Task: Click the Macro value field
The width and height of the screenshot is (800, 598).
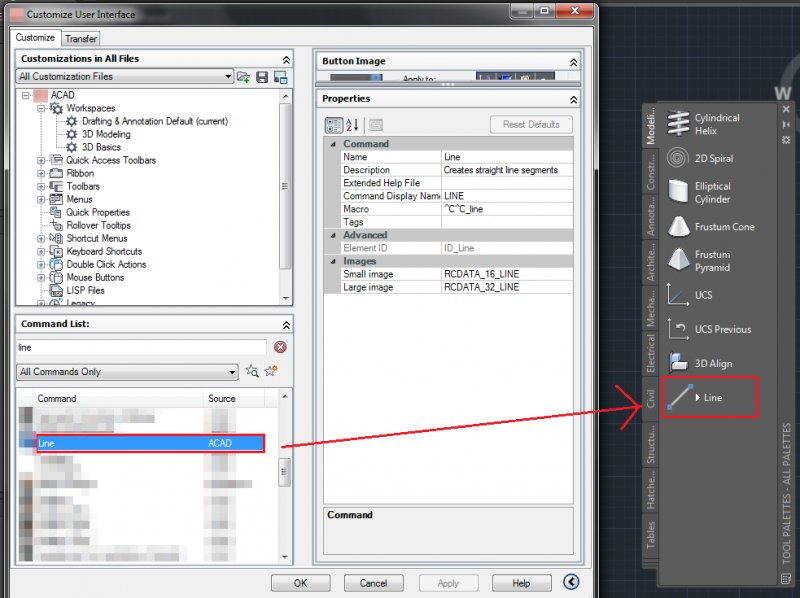Action: [x=507, y=209]
